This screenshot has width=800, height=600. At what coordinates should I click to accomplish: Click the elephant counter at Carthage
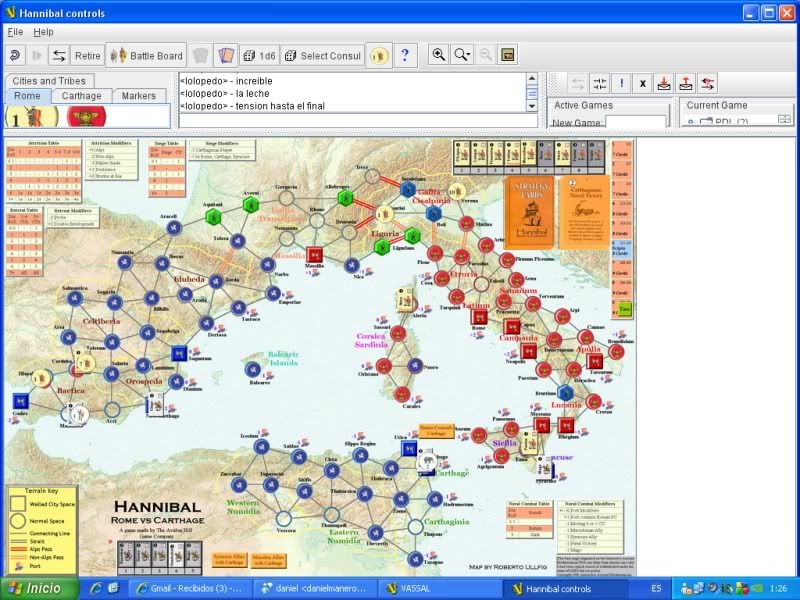pos(427,461)
